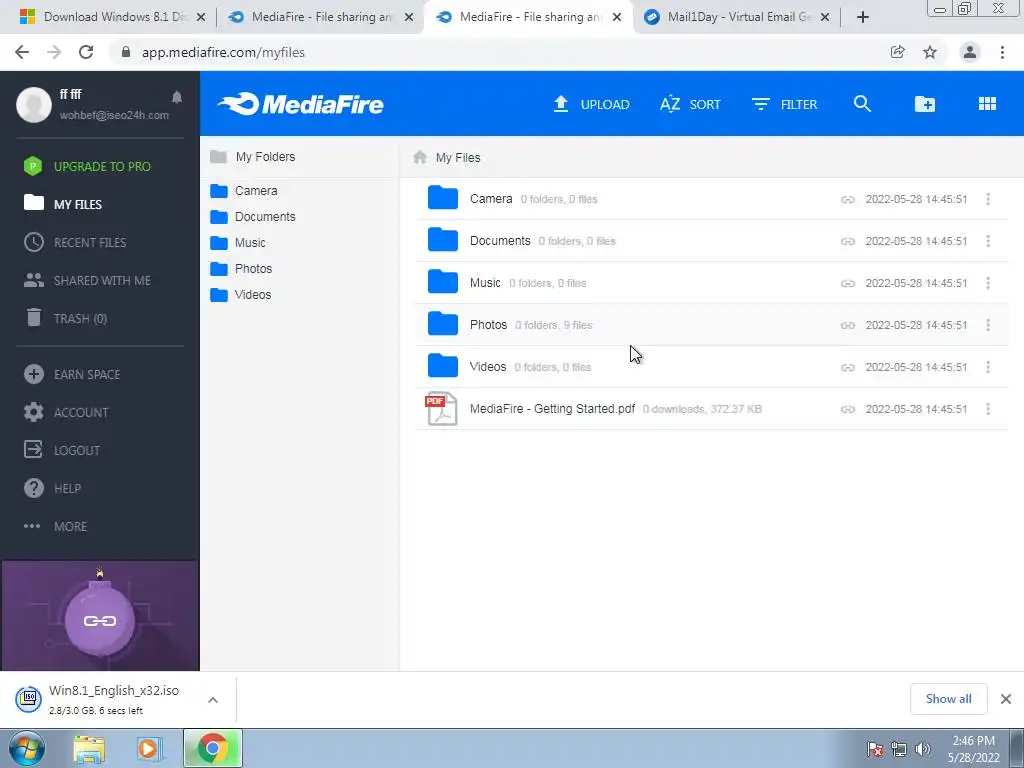This screenshot has width=1024, height=768.
Task: Open the Camera folder row
Action: (x=711, y=199)
